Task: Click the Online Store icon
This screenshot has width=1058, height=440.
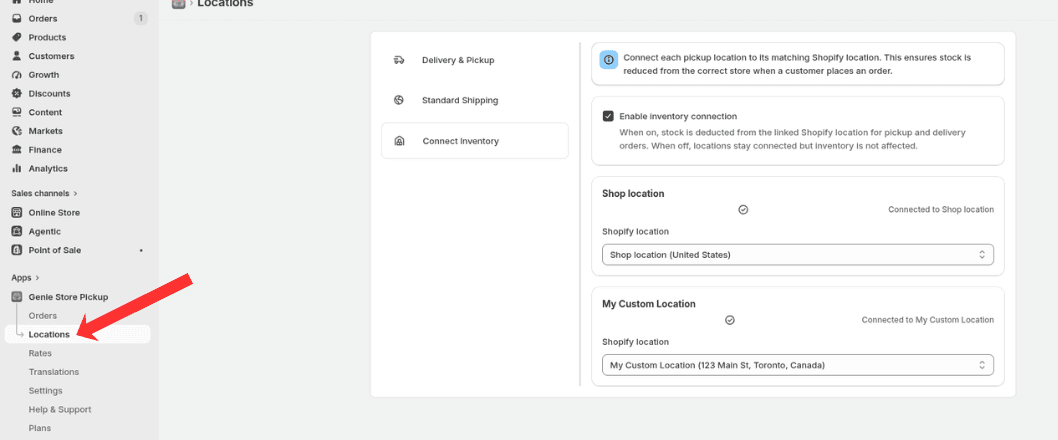Action: (x=17, y=213)
